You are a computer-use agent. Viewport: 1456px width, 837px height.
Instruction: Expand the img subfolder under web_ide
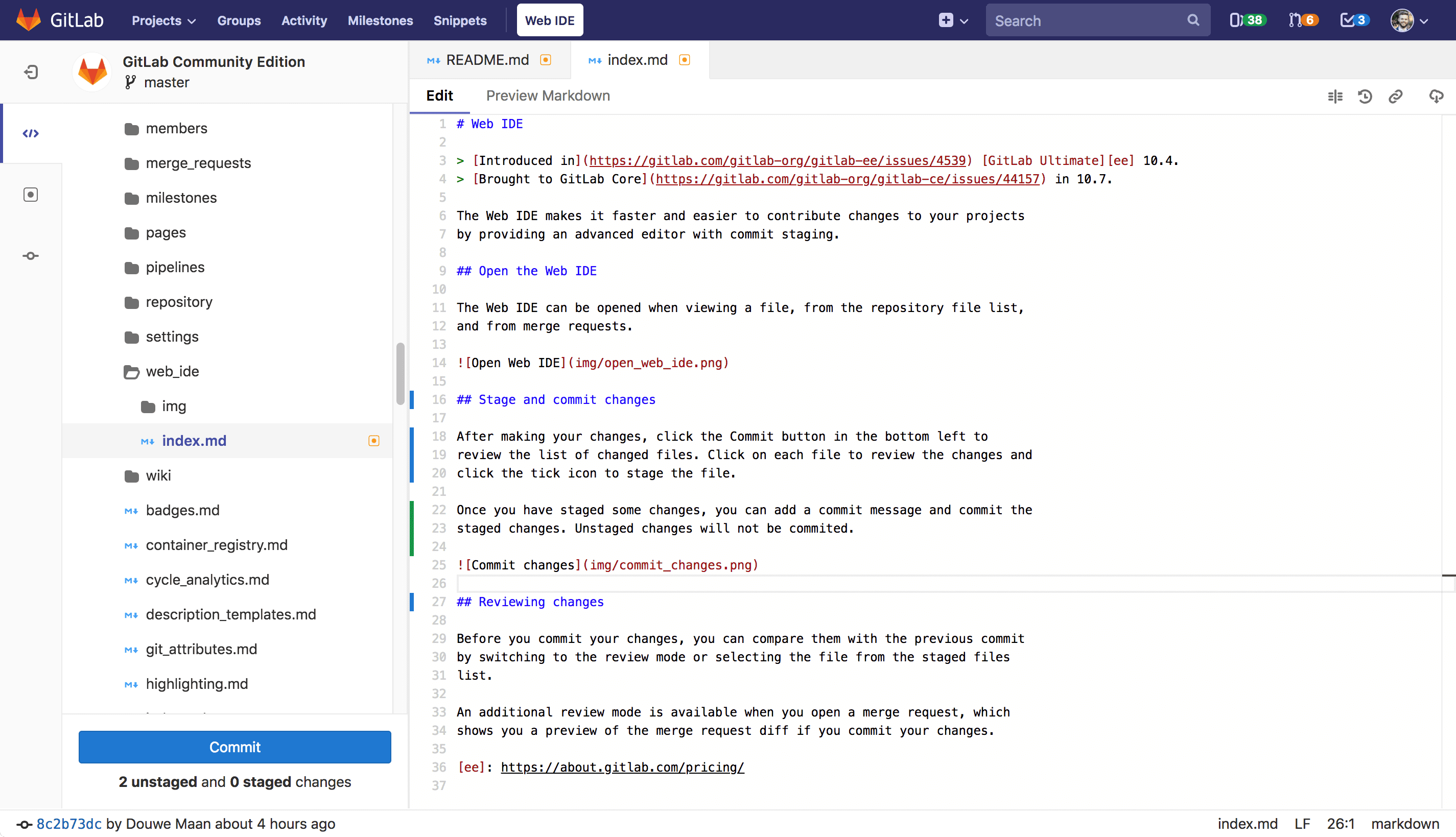[173, 406]
